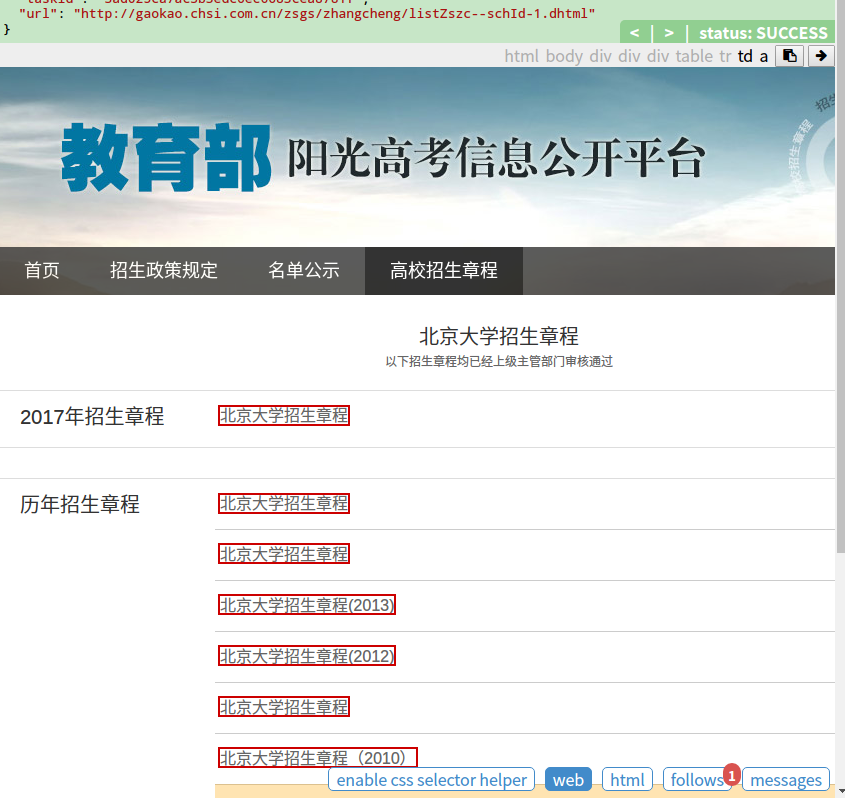Open the 2017年 北京大学招生章程 link
This screenshot has width=845, height=798.
point(284,416)
